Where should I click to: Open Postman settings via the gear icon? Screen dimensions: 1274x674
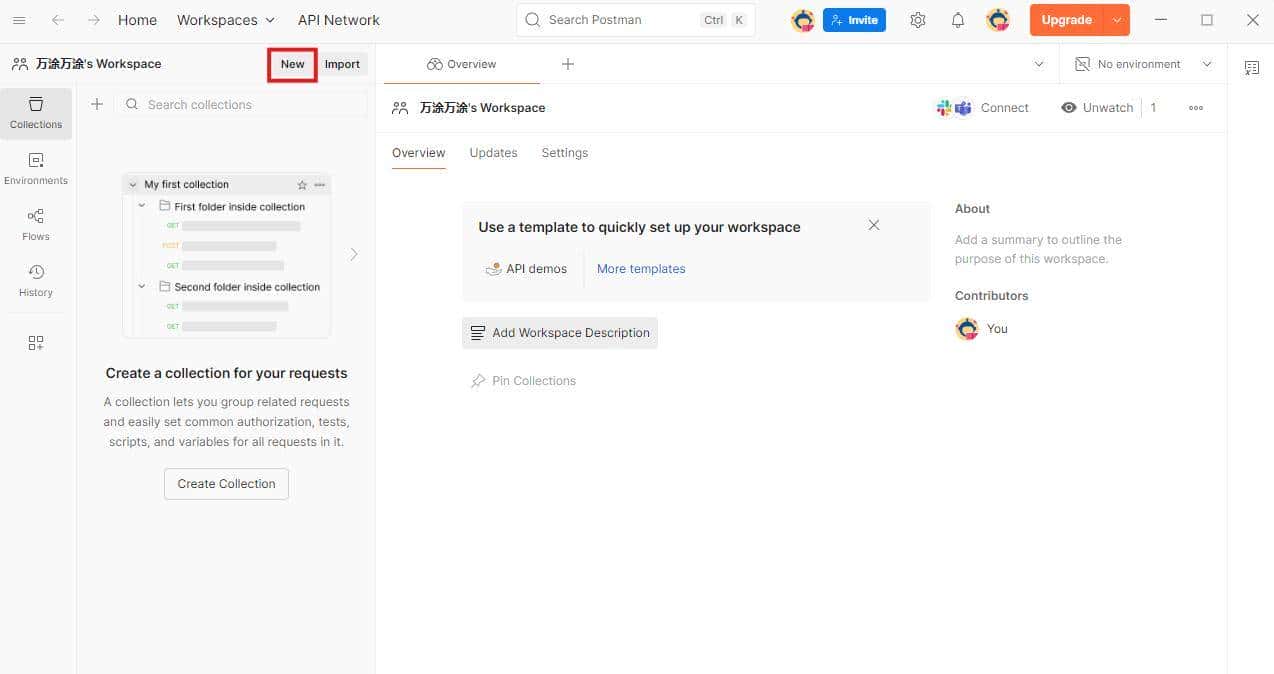pyautogui.click(x=917, y=19)
